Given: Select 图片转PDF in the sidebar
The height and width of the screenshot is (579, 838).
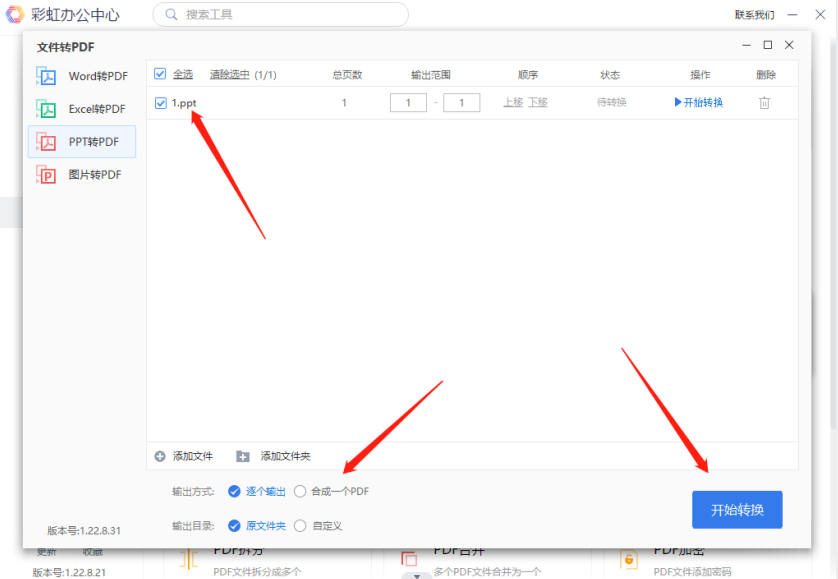Looking at the screenshot, I should click(82, 175).
